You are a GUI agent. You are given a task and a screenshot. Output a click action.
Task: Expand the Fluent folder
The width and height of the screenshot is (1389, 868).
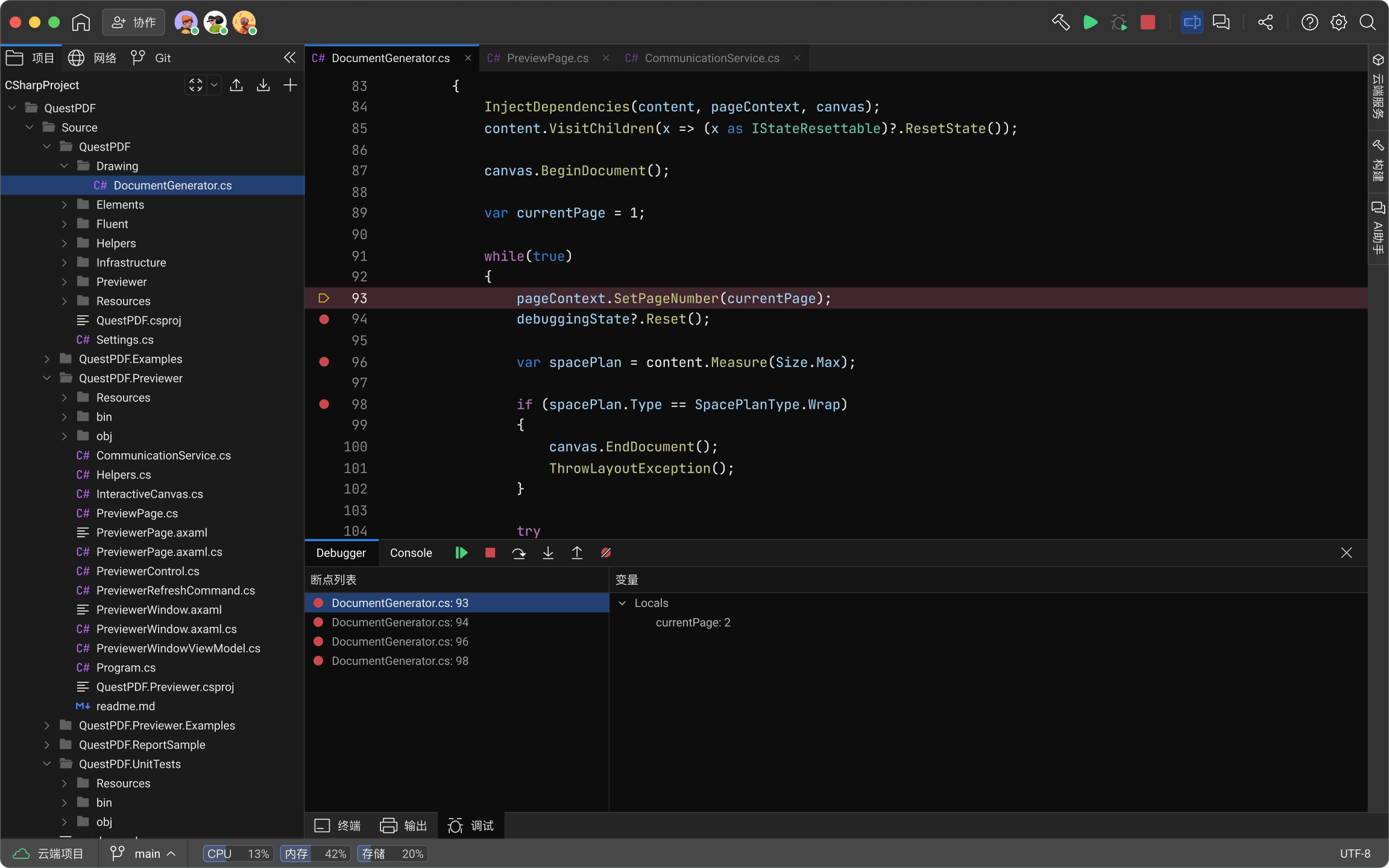coord(65,224)
